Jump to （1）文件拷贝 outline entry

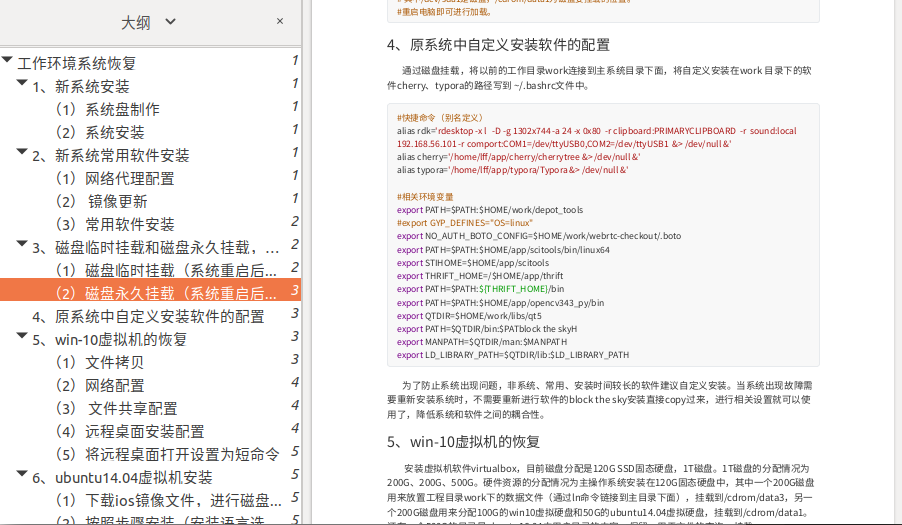click(100, 362)
